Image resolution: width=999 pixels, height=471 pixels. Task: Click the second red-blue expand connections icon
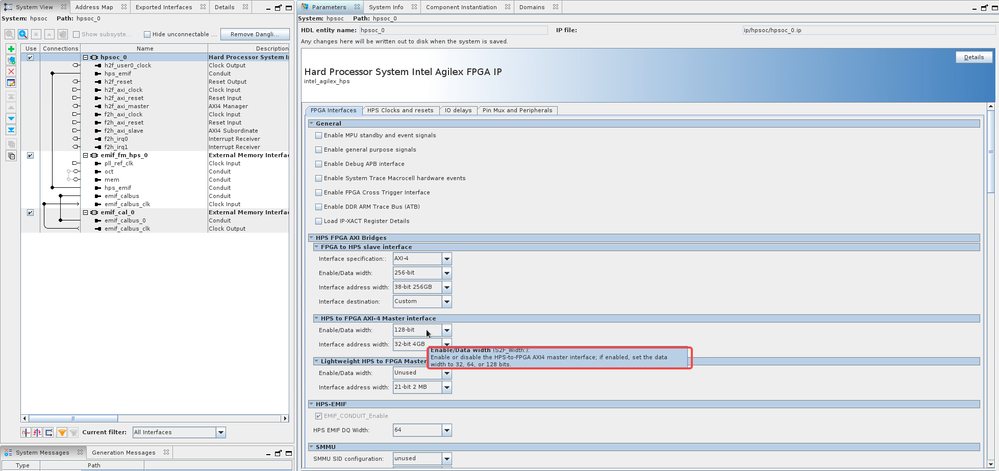click(x=38, y=432)
